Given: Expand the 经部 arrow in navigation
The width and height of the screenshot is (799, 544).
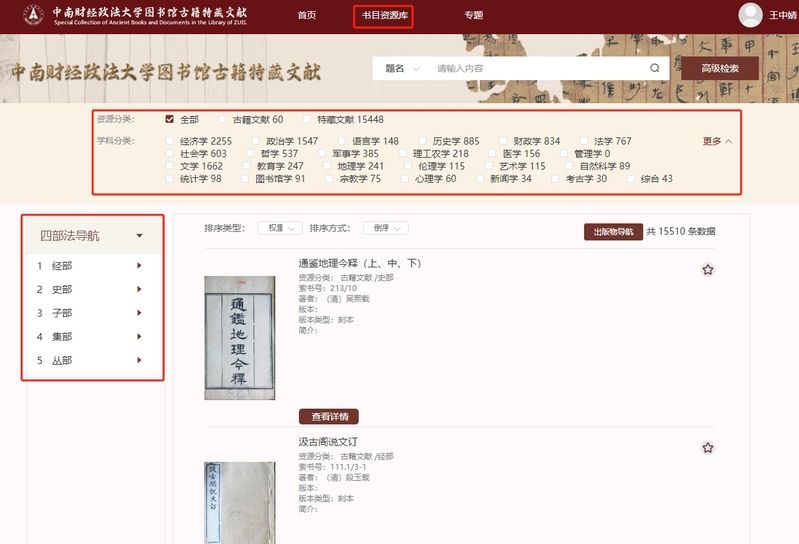Looking at the screenshot, I should 139,266.
